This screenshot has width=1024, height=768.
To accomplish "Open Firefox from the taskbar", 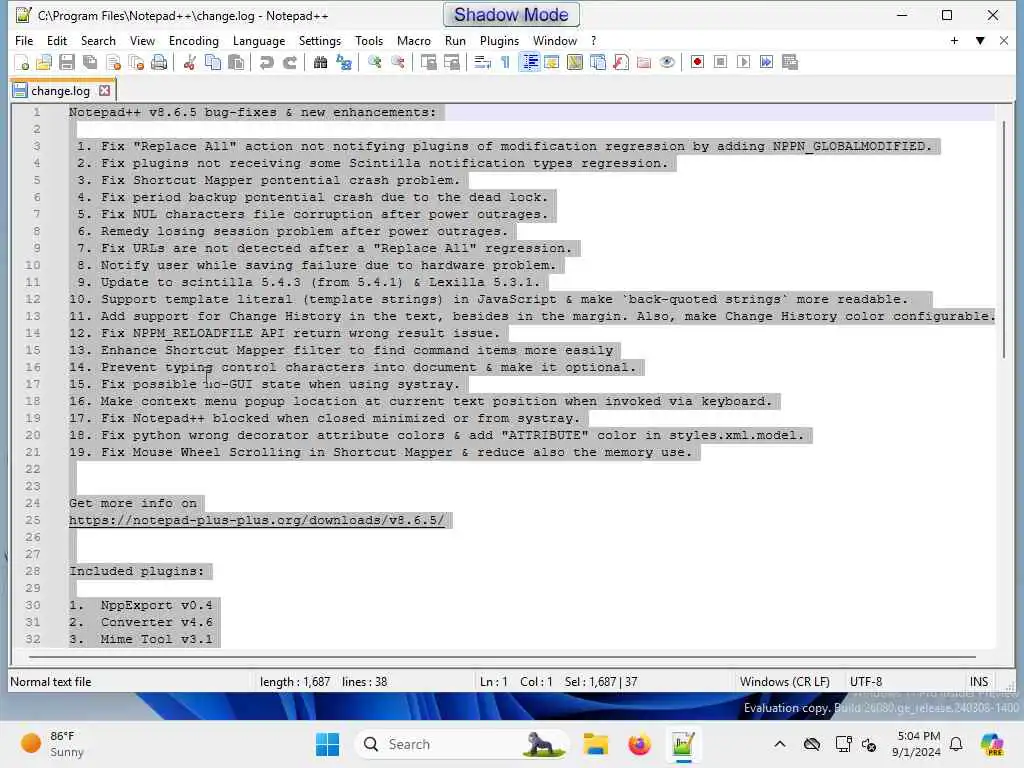I will [x=639, y=744].
